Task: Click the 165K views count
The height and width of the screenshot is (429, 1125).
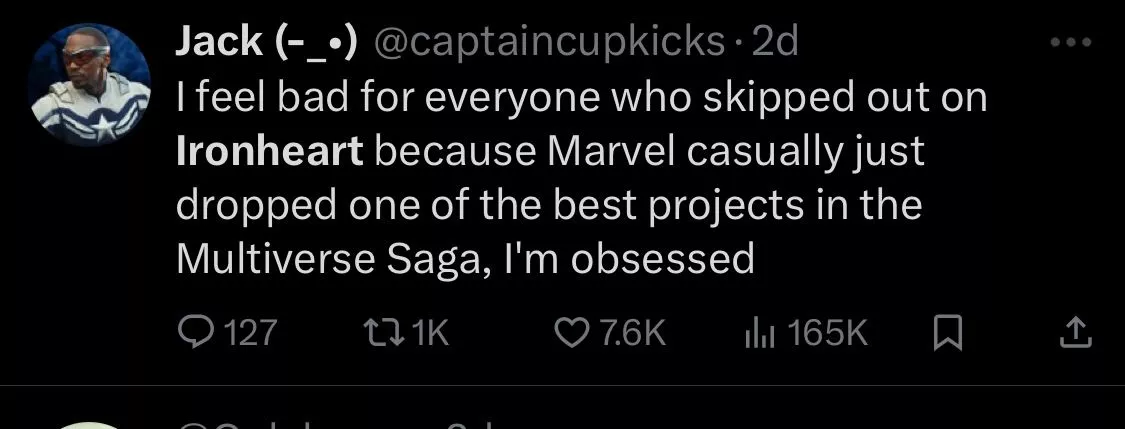Action: 828,333
